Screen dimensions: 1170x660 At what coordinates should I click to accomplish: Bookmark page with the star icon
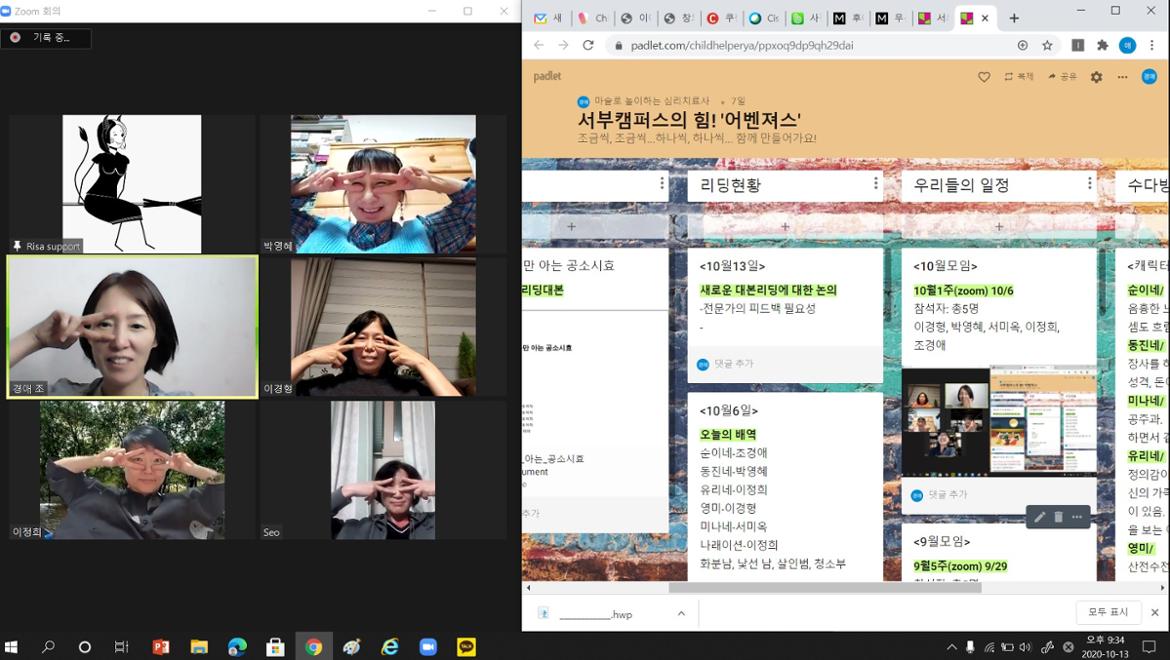tap(1047, 45)
